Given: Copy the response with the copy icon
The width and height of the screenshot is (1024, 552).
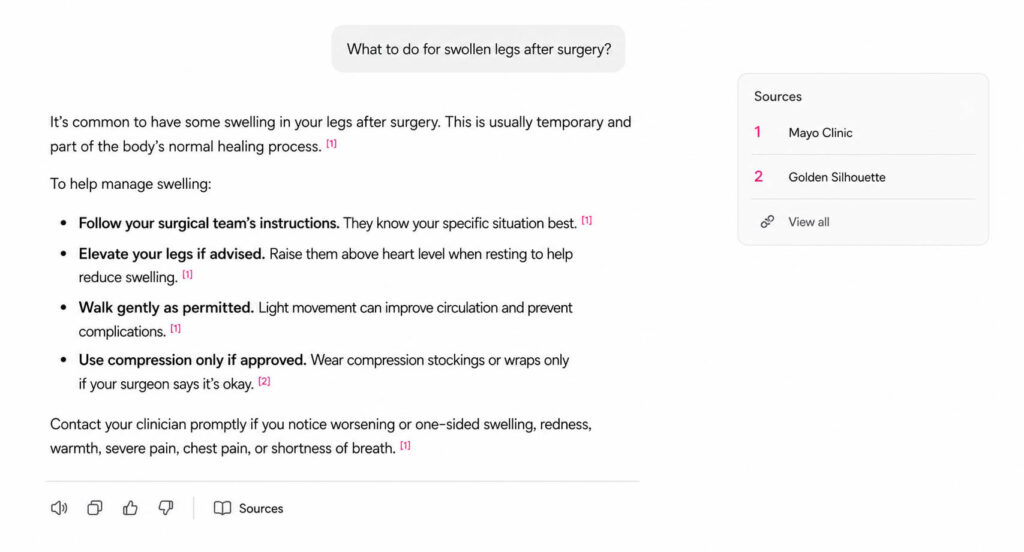Looking at the screenshot, I should tap(95, 508).
